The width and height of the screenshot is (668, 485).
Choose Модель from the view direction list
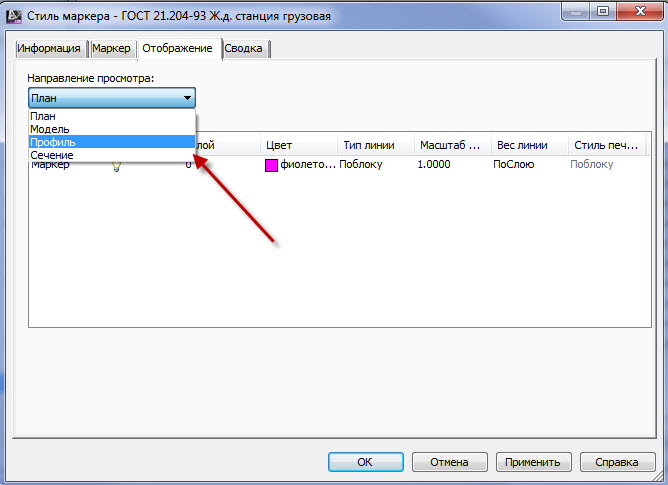tap(112, 129)
